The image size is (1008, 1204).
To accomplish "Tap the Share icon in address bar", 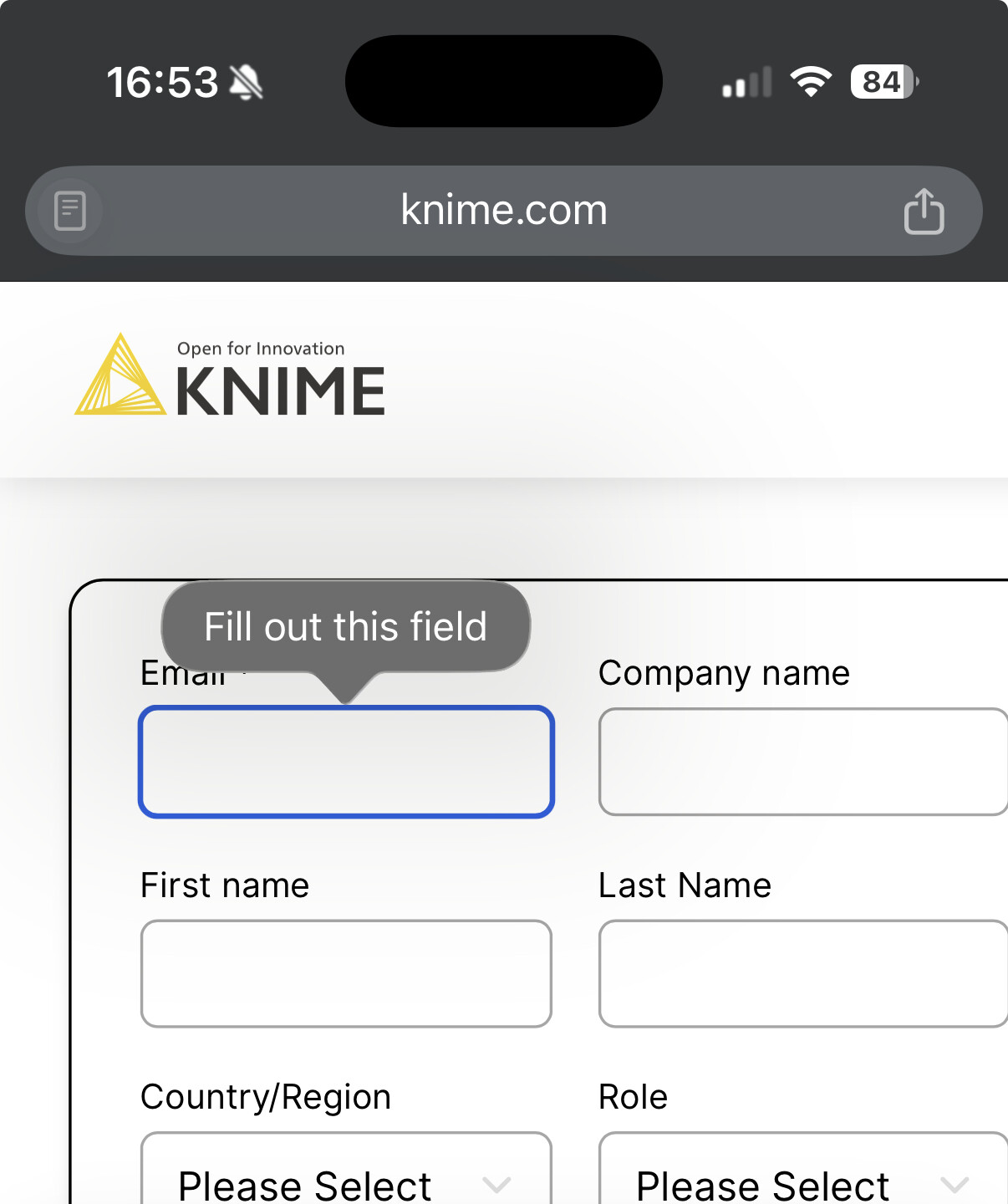I will pyautogui.click(x=924, y=211).
